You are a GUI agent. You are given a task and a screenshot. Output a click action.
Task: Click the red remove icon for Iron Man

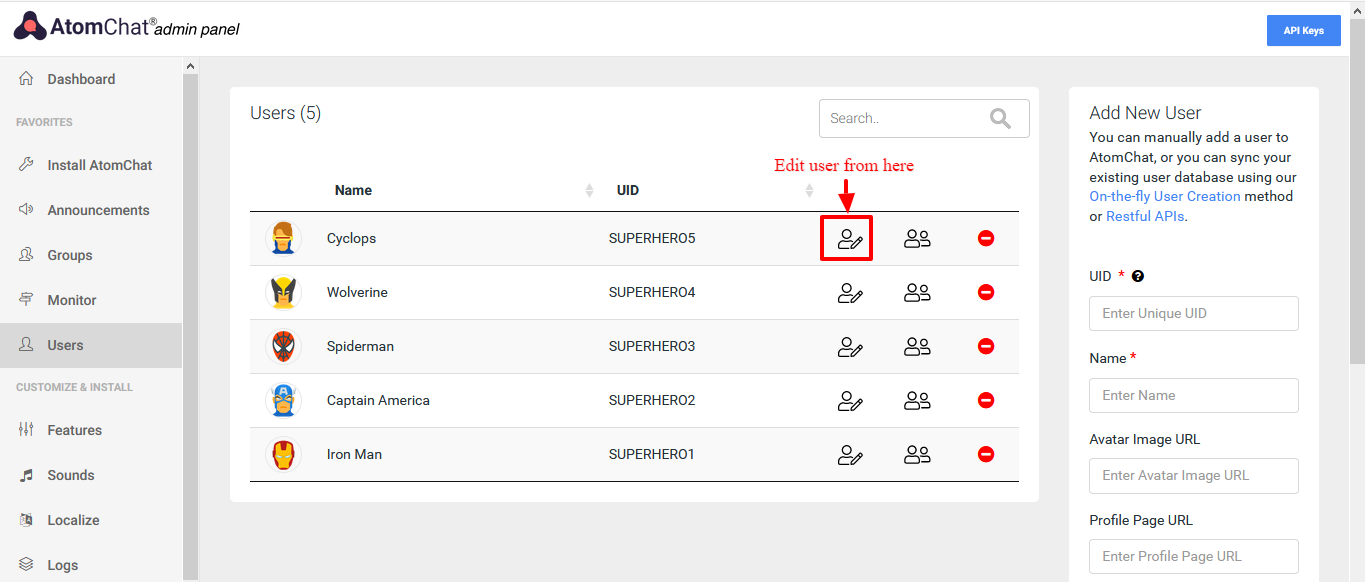[986, 454]
